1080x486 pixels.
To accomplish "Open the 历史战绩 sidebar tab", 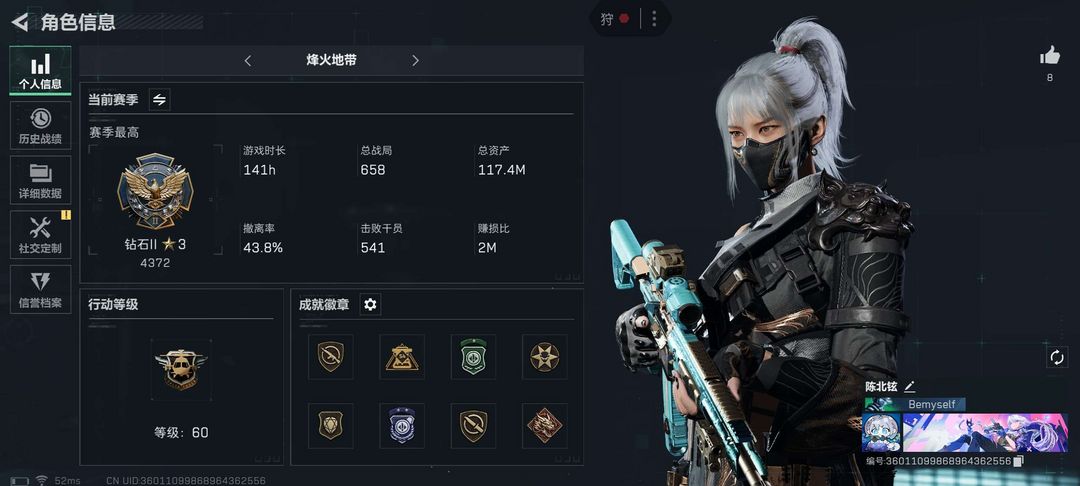I will coord(41,125).
